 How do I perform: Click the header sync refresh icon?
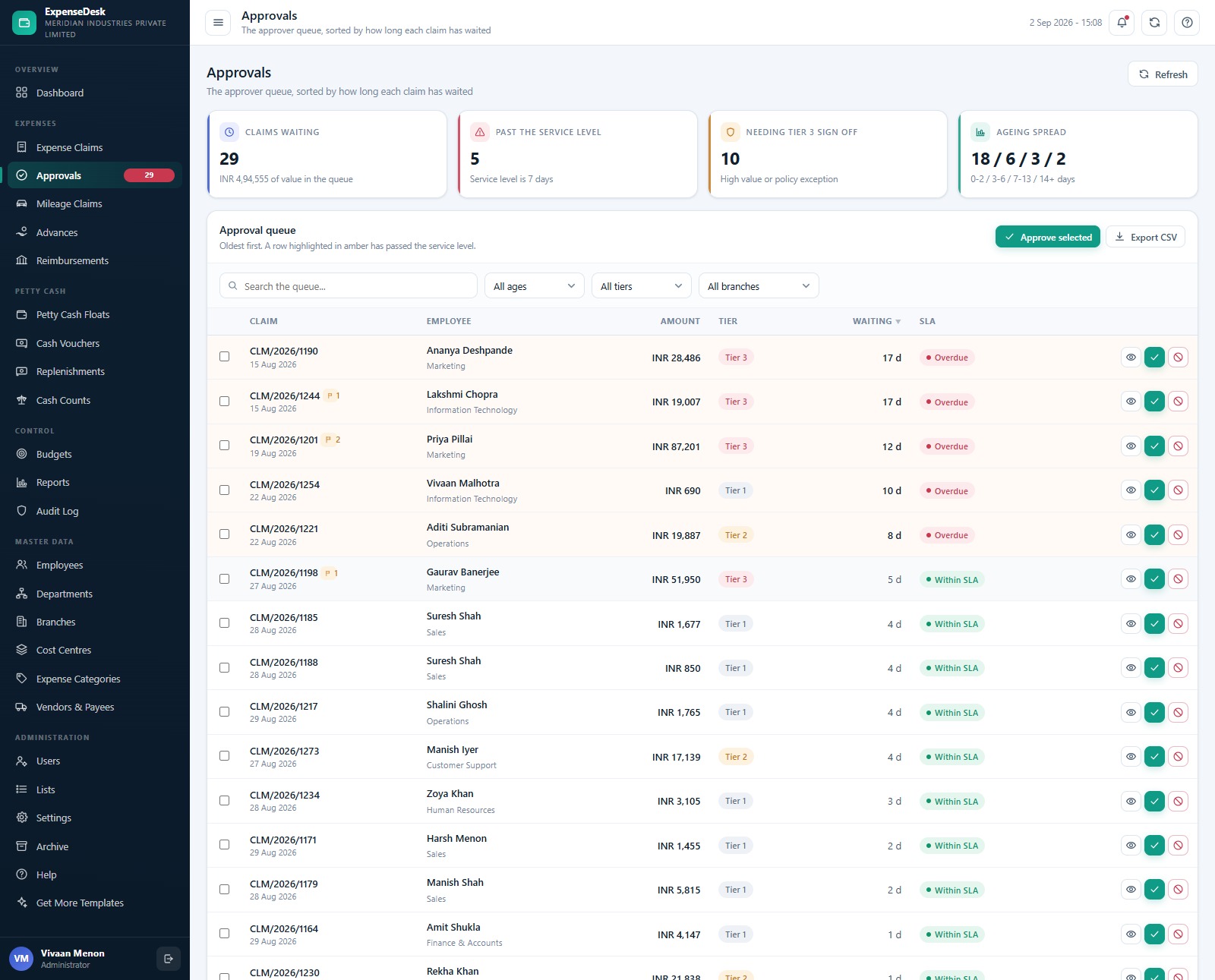click(x=1154, y=23)
